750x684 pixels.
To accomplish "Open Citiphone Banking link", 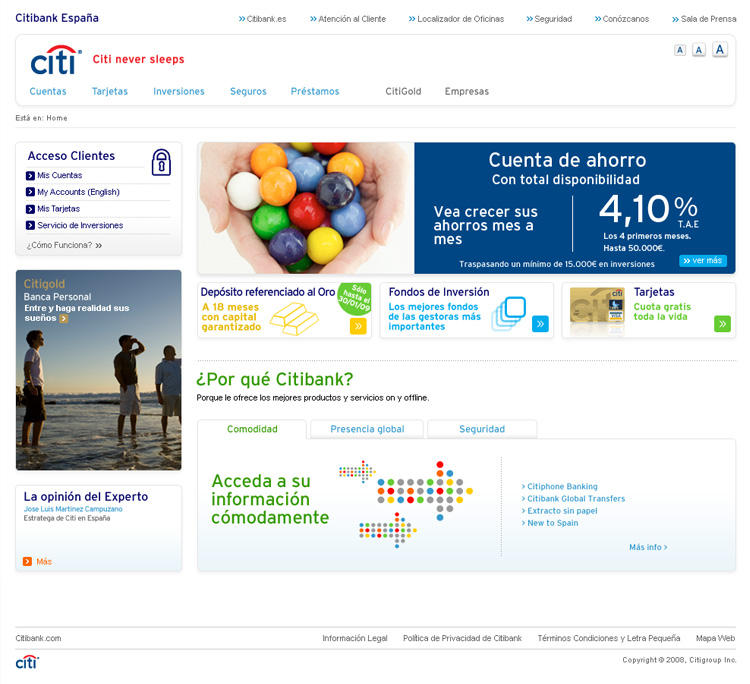I will (560, 486).
